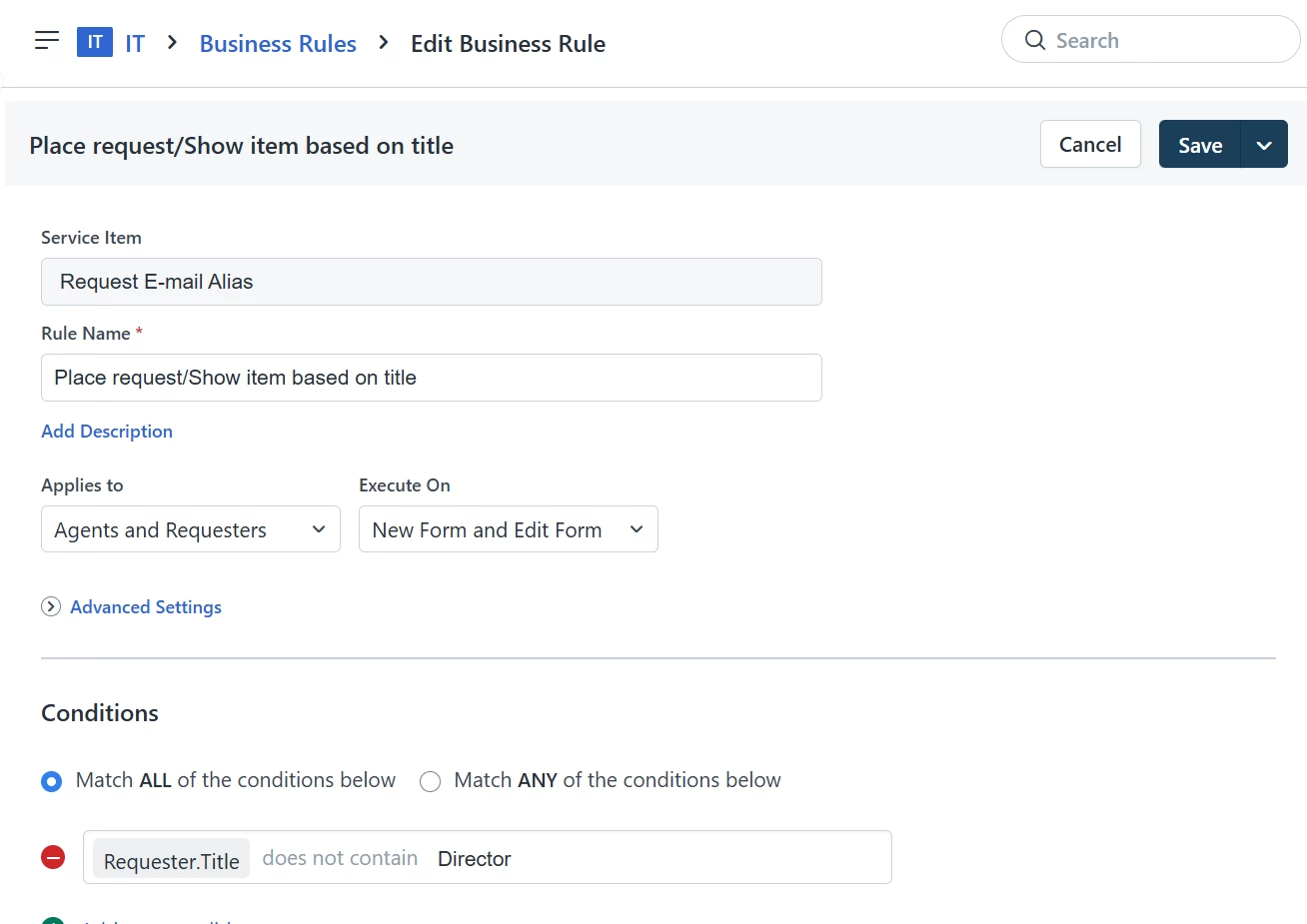1307x924 pixels.
Task: Click the blue IT workspace badge icon
Action: pos(95,42)
